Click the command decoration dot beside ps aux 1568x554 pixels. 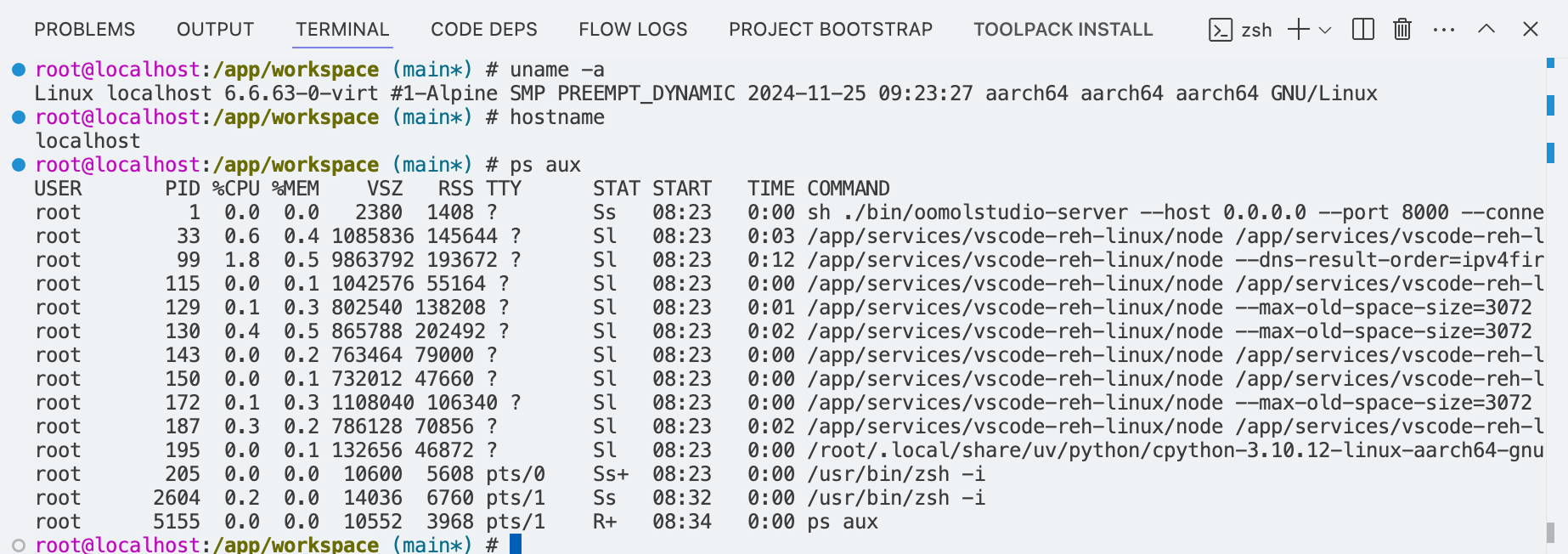point(19,165)
